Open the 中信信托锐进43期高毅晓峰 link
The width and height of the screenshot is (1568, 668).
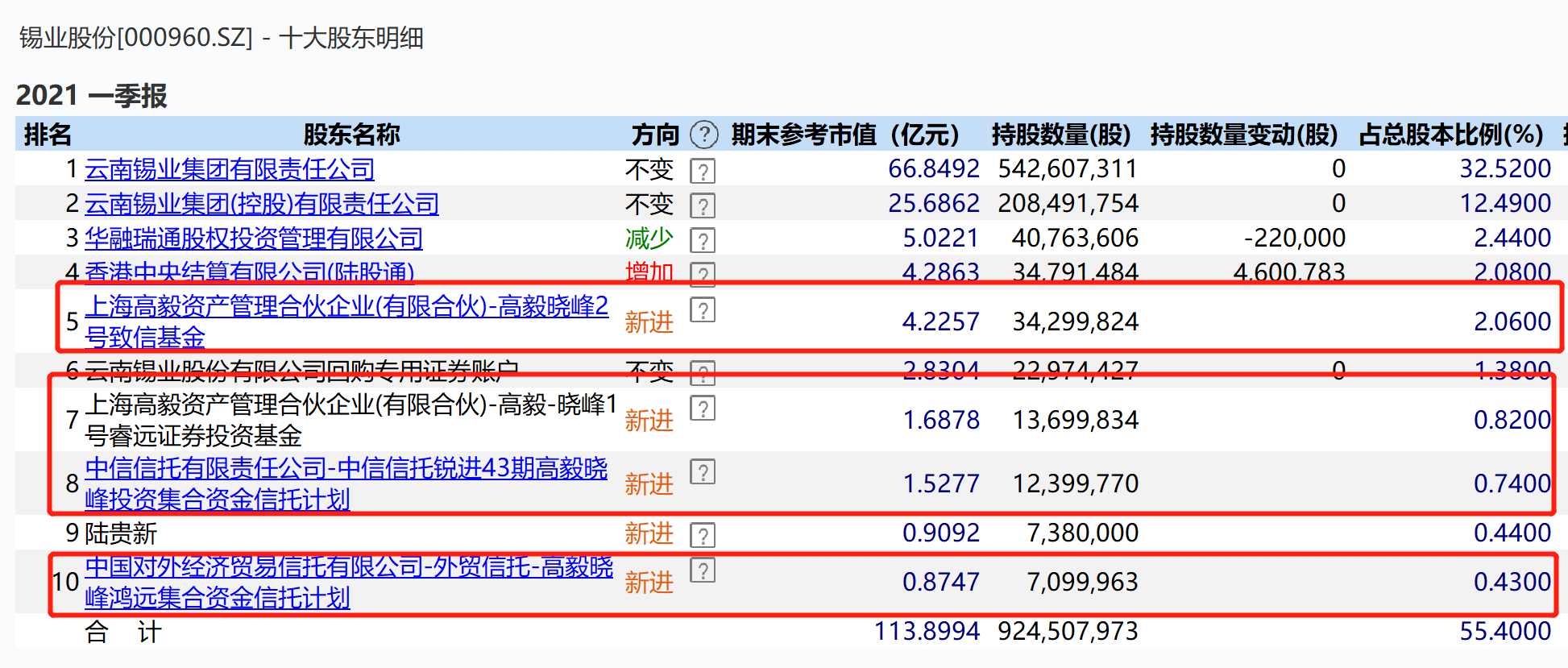[346, 483]
